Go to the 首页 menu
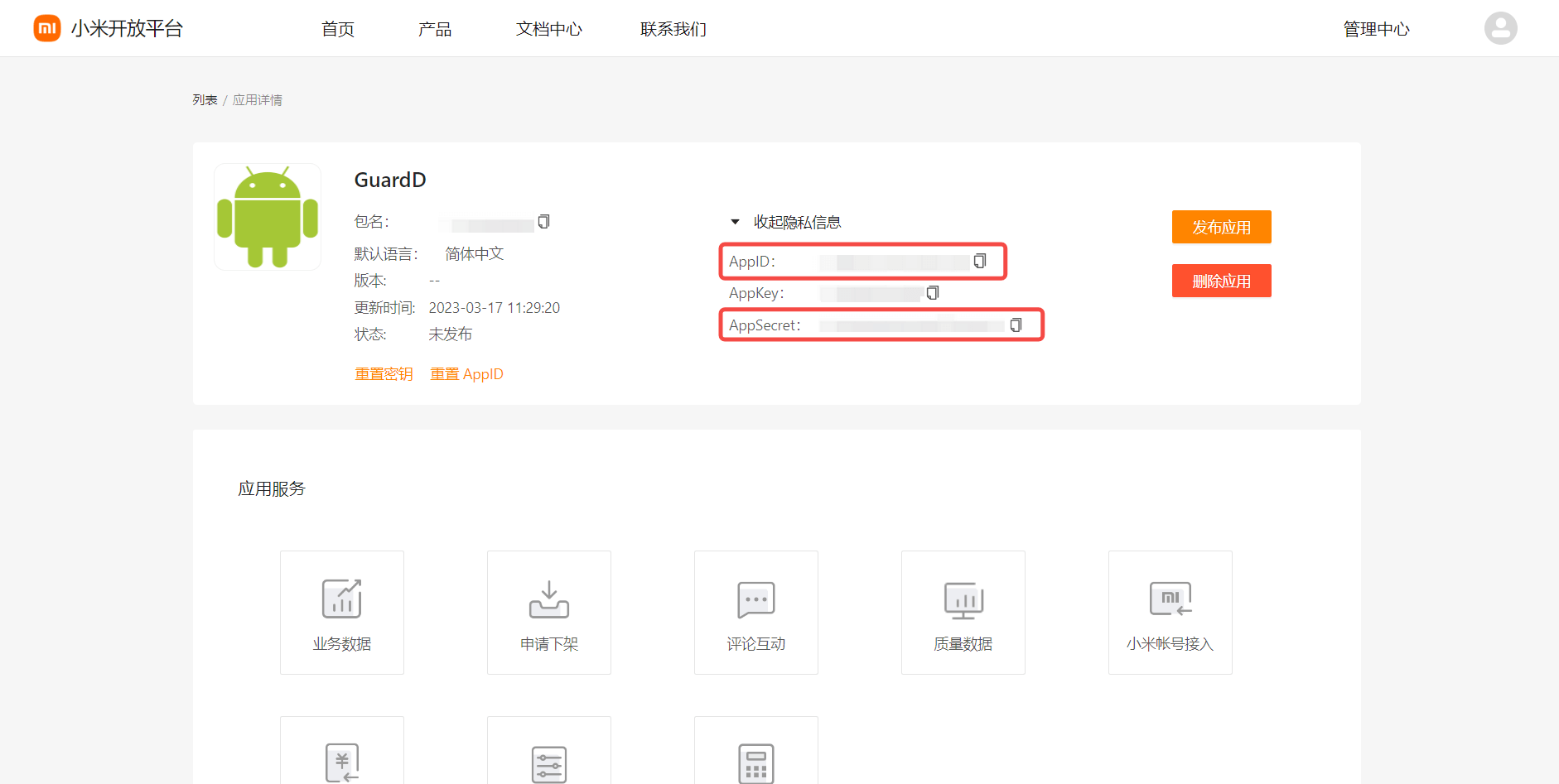 point(338,29)
